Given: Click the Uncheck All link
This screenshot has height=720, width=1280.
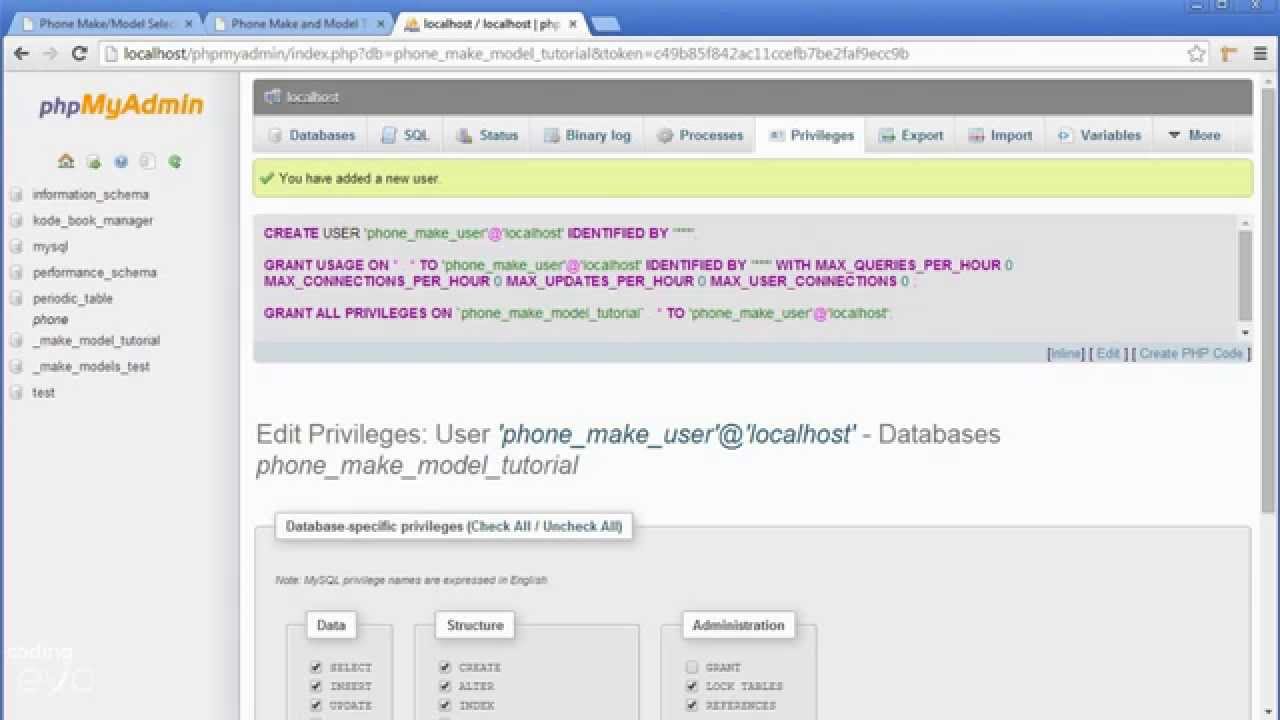Looking at the screenshot, I should (582, 526).
